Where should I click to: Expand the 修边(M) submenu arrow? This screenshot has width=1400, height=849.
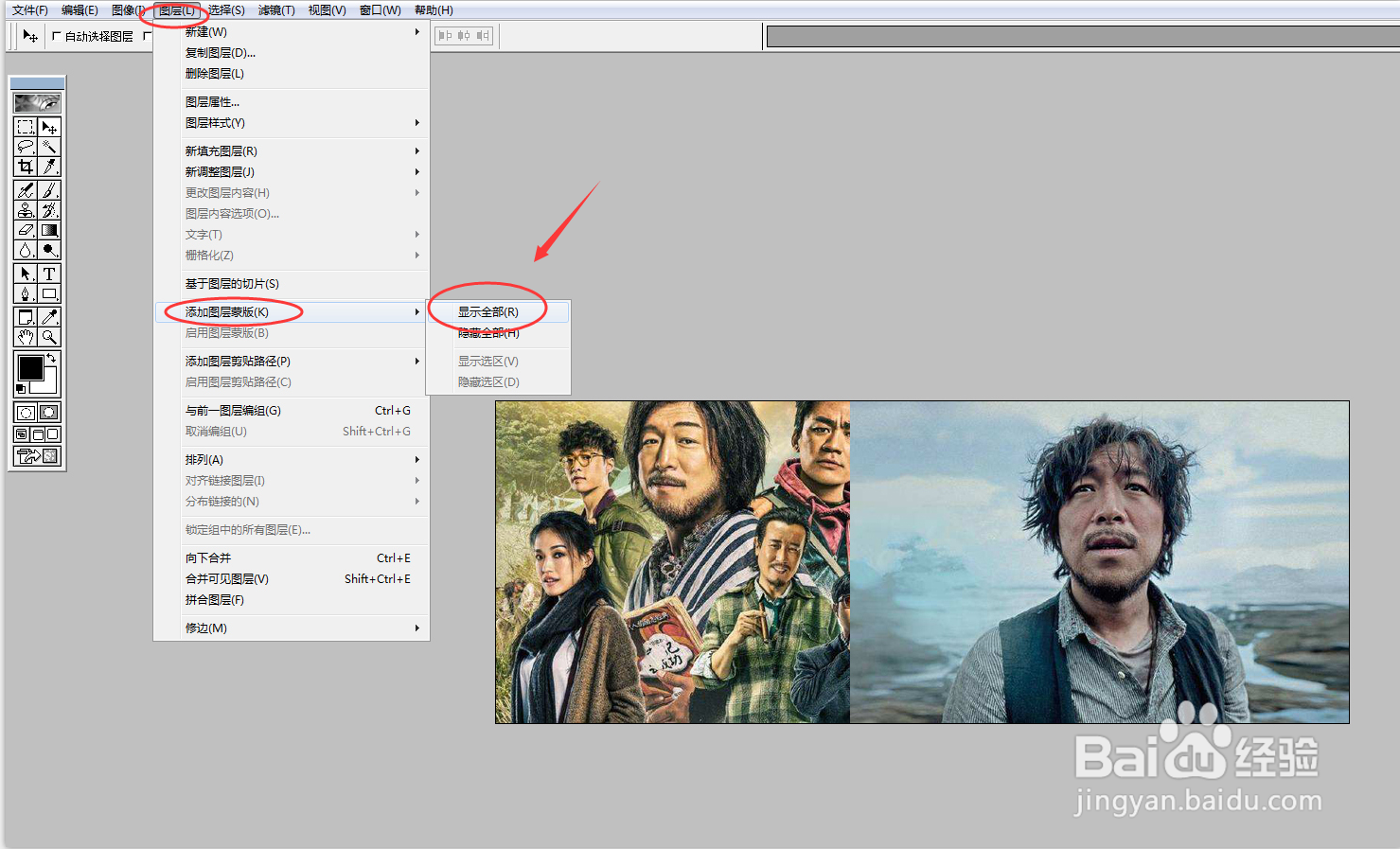416,628
